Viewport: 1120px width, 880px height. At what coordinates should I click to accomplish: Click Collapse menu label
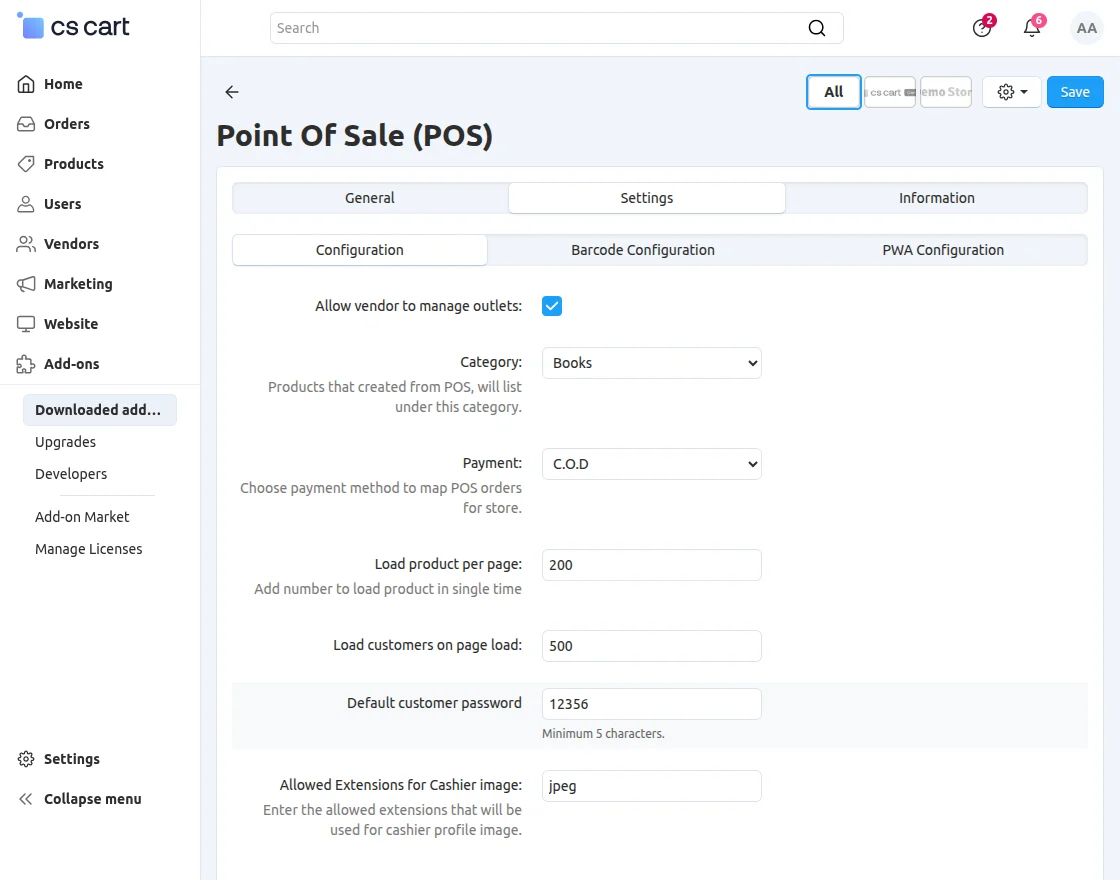93,799
